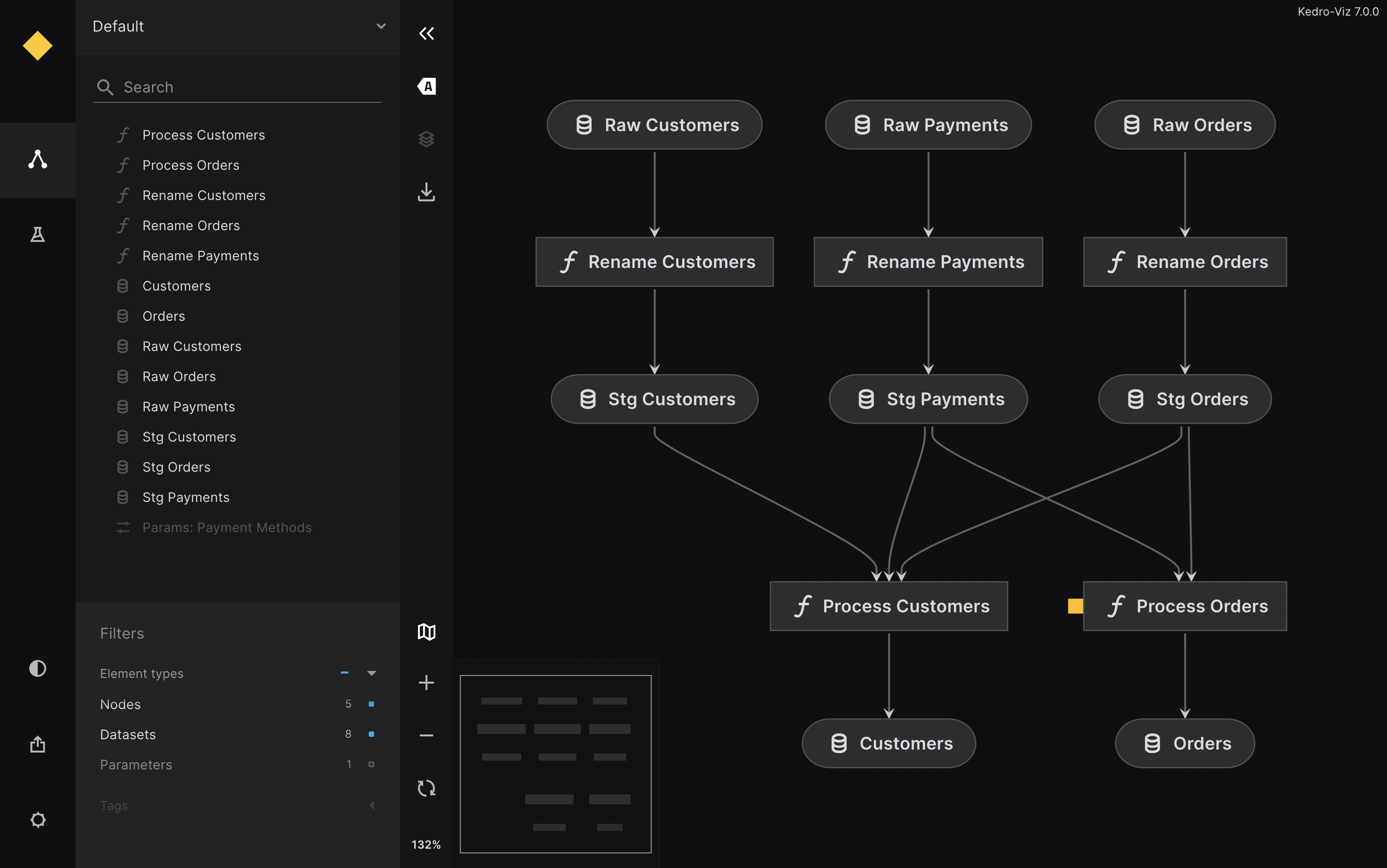Image resolution: width=1387 pixels, height=868 pixels.
Task: Toggle text labels with the label icon
Action: [426, 86]
